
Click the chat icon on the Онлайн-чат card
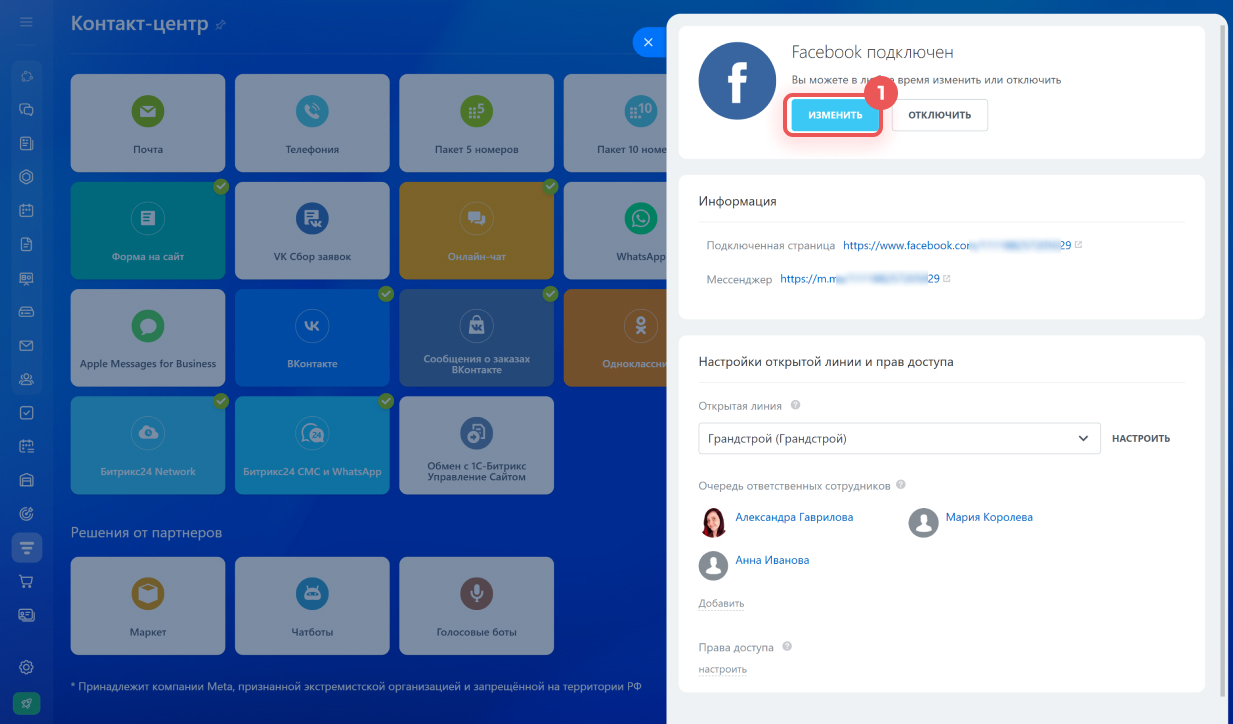[476, 217]
